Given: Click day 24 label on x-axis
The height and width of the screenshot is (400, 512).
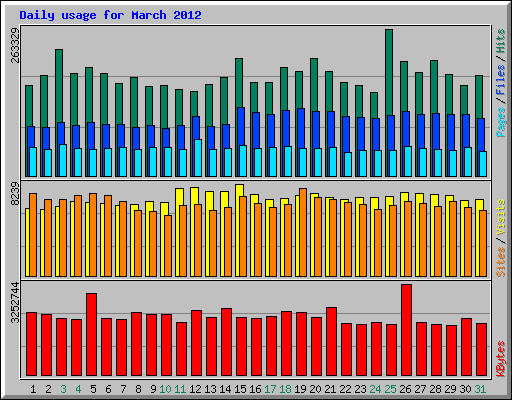Looking at the screenshot, I should [x=375, y=389].
